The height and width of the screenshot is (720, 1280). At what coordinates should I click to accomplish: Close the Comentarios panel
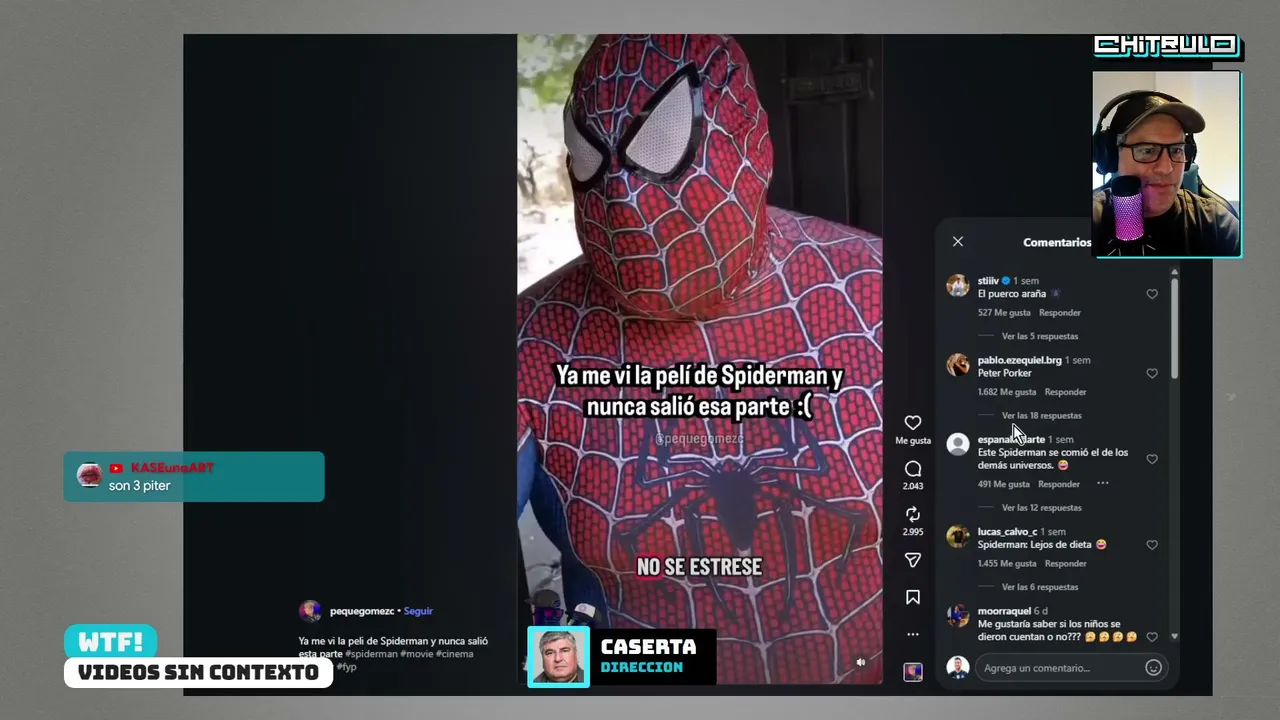tap(958, 241)
